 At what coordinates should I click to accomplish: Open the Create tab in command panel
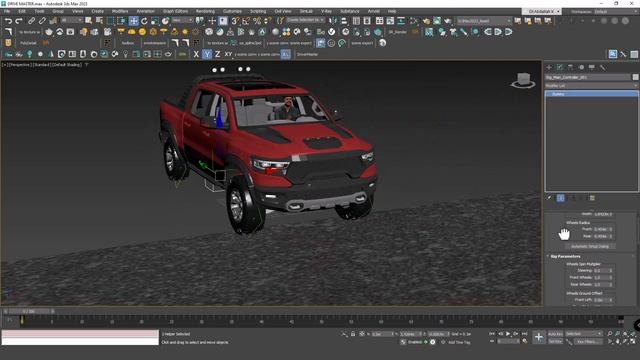click(549, 67)
